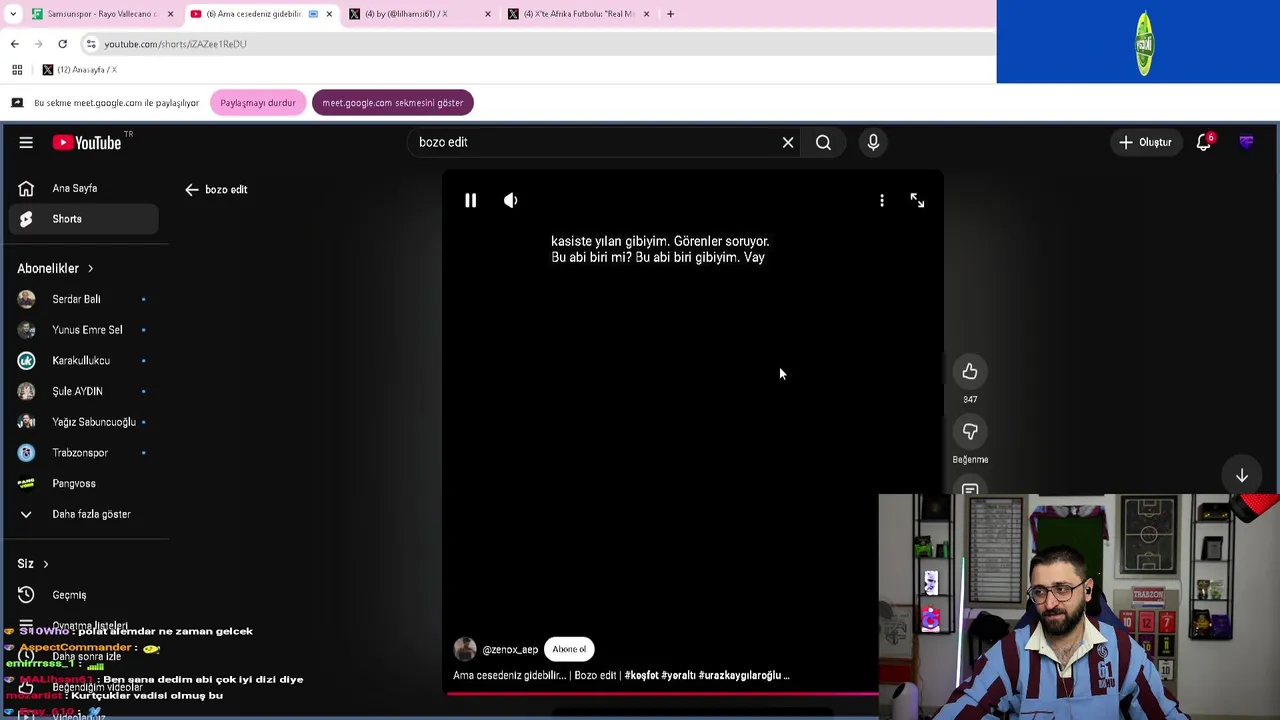This screenshot has width=1280, height=720.
Task: Open Şule AYDIN channel
Action: tap(84, 391)
